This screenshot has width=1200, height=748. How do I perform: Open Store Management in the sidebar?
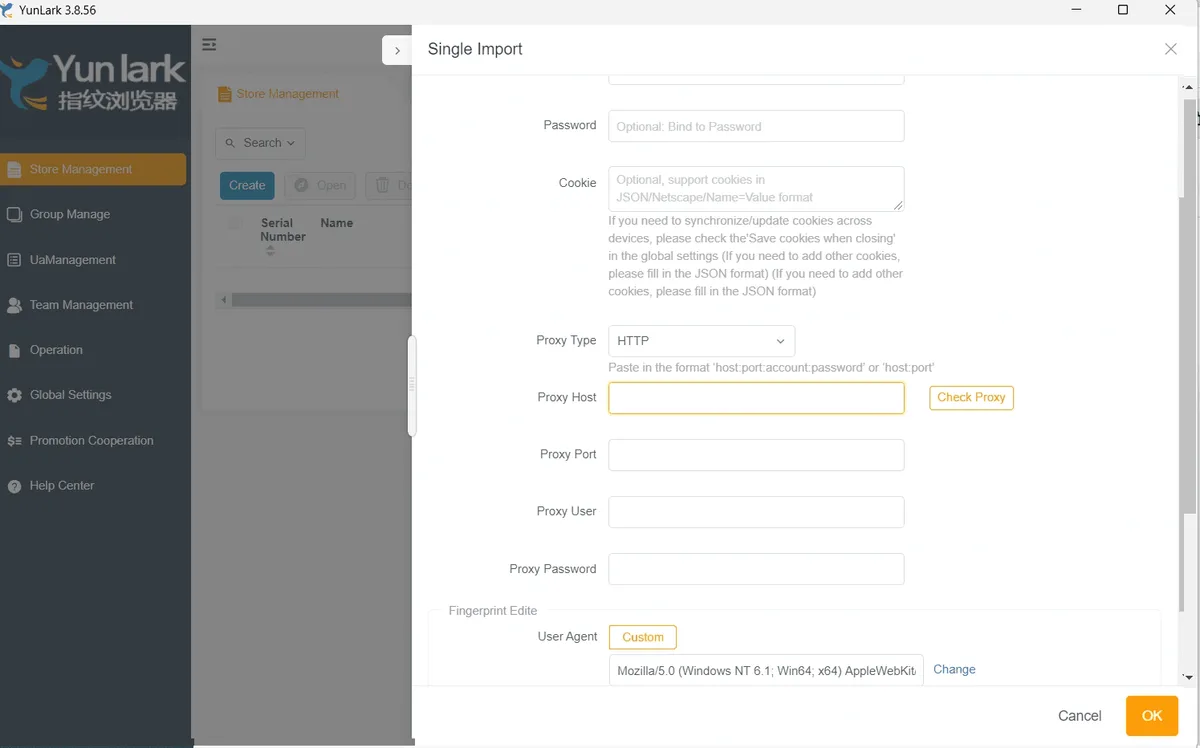click(93, 169)
